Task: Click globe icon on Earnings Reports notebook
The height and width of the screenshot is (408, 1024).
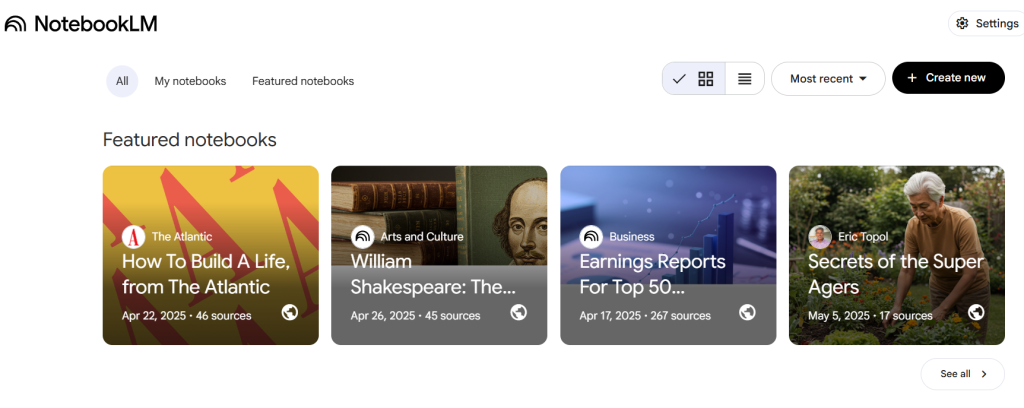Action: point(747,312)
